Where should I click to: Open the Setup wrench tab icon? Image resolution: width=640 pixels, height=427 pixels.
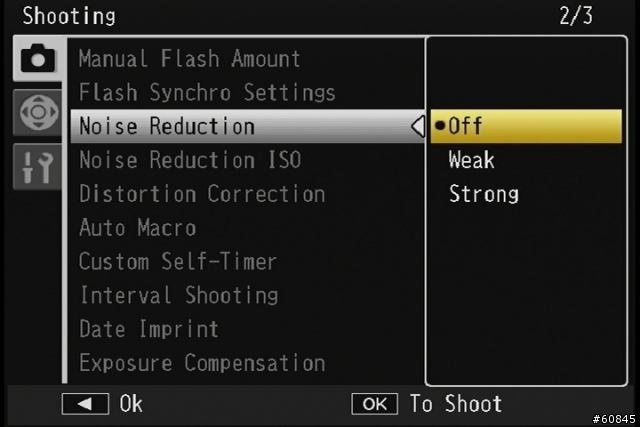point(38,167)
